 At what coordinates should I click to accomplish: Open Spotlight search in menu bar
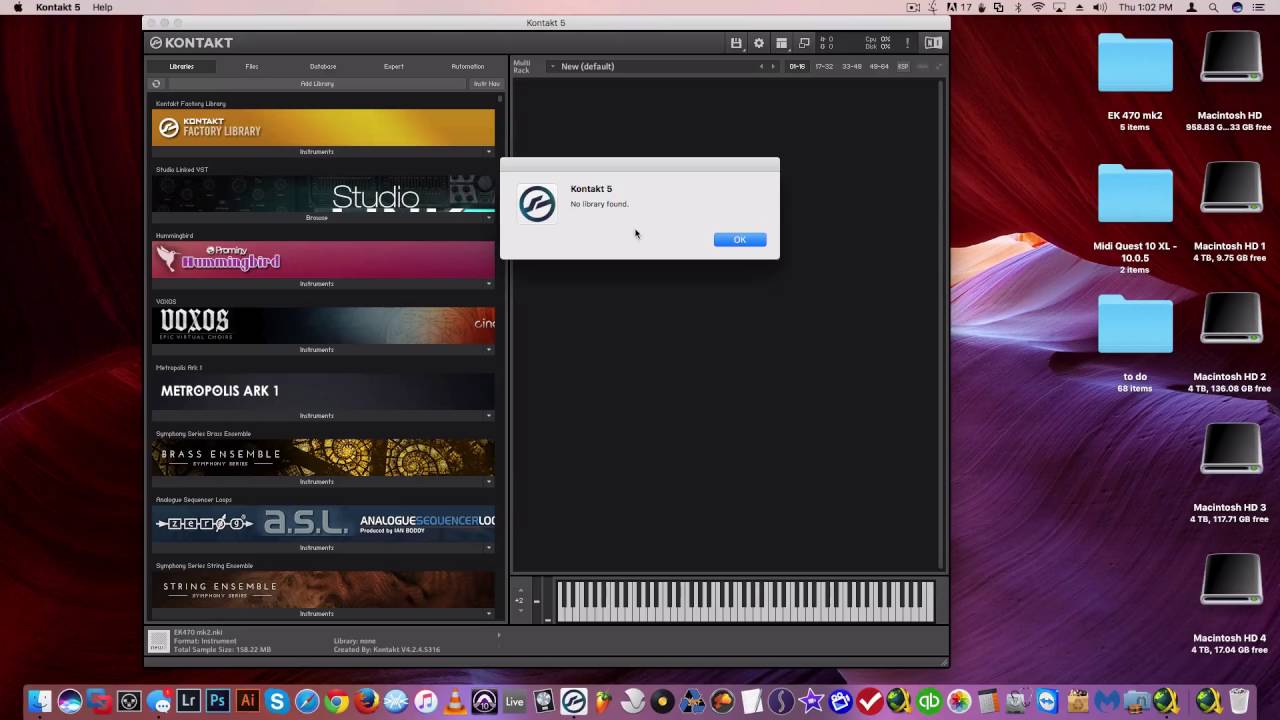pos(1213,7)
